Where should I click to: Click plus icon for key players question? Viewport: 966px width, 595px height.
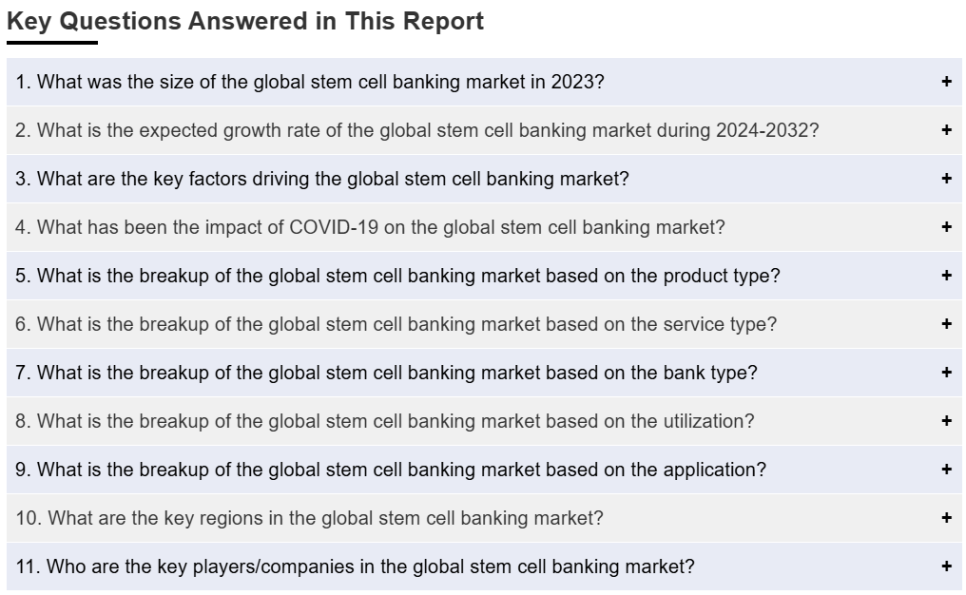coord(946,566)
